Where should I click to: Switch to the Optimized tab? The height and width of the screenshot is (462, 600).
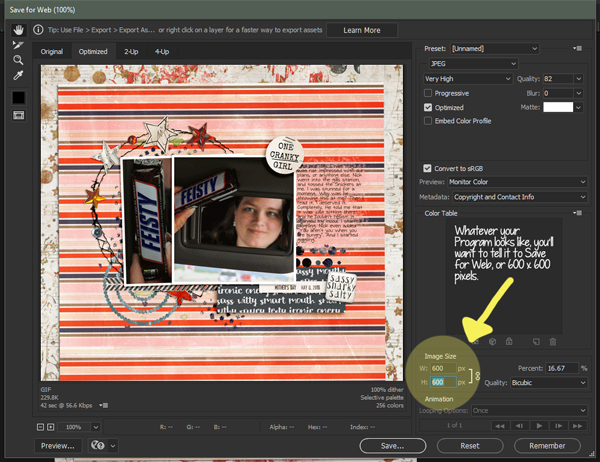pos(93,52)
